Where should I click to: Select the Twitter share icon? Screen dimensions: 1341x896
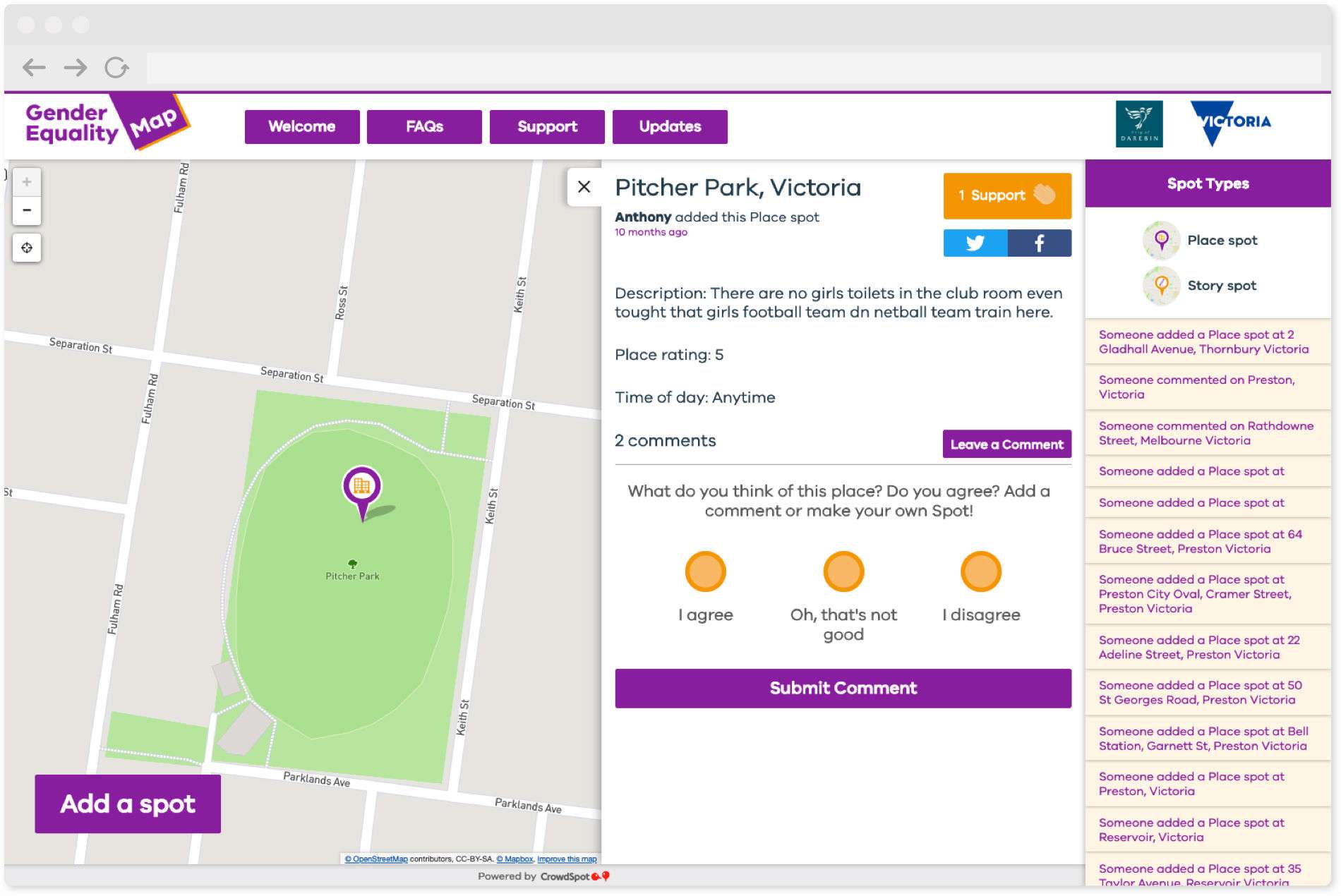click(x=975, y=243)
